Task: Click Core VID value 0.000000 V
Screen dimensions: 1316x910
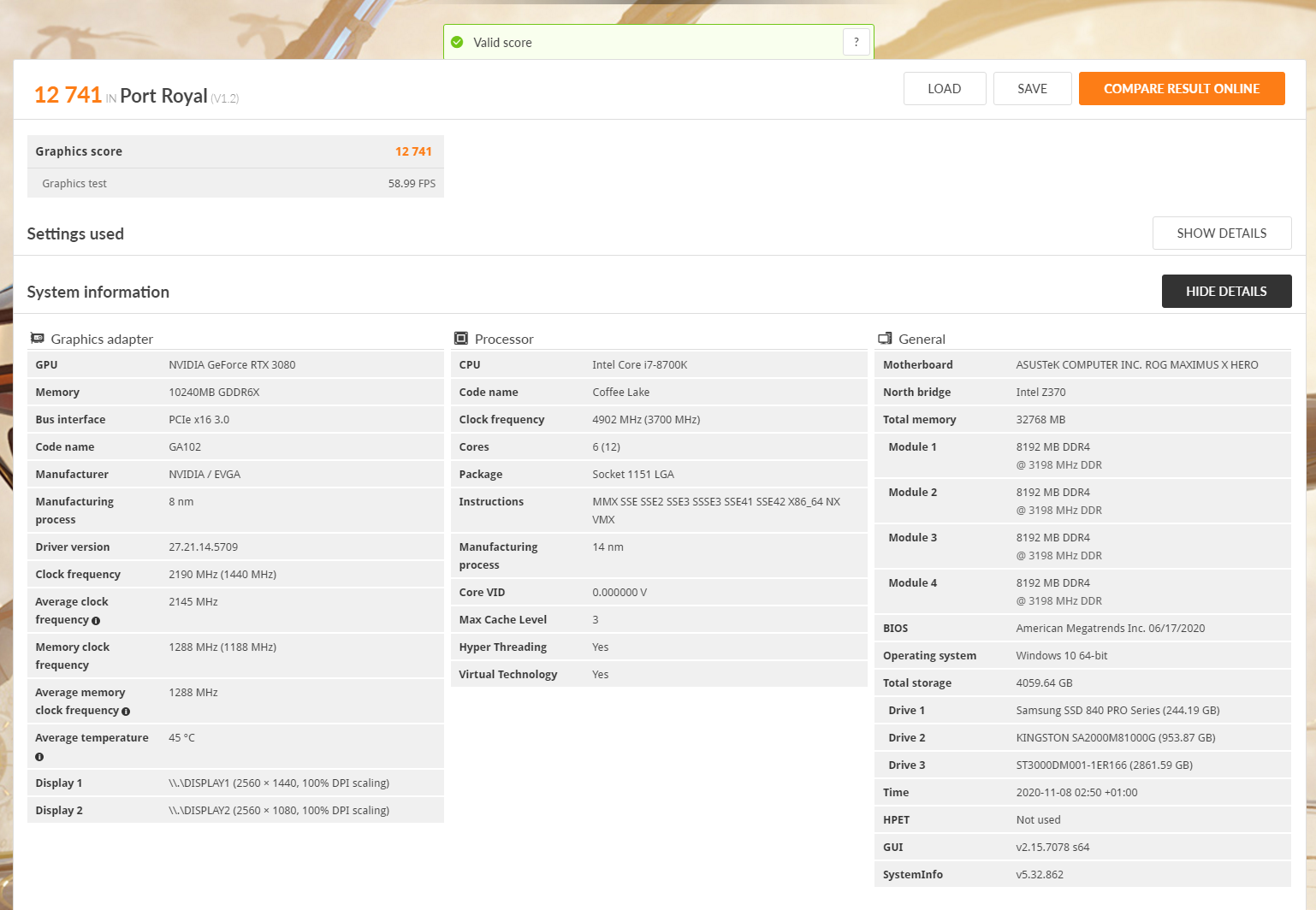Action: click(619, 592)
